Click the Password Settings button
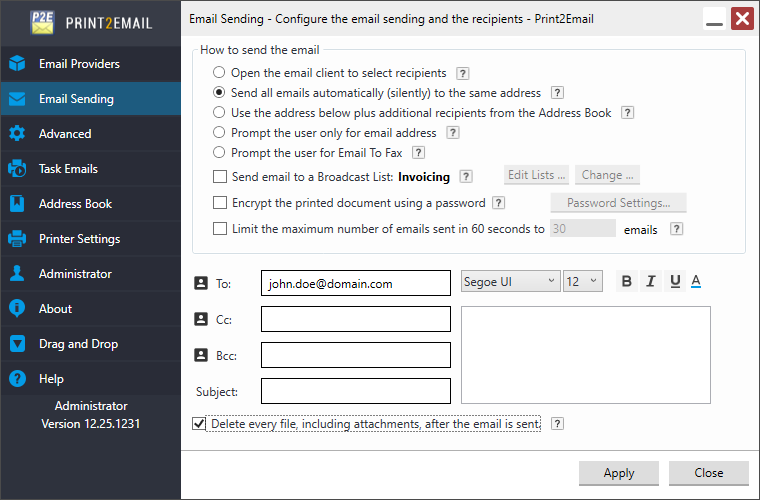The width and height of the screenshot is (760, 500). (x=618, y=203)
